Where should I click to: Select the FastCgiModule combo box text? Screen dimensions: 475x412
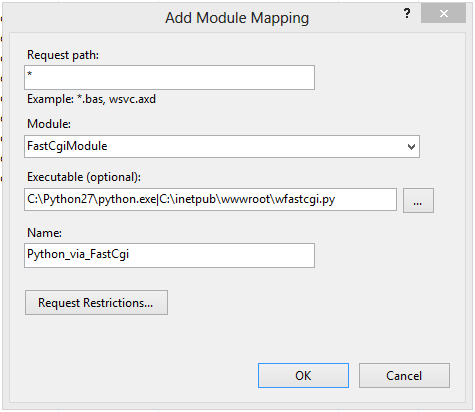pos(67,146)
